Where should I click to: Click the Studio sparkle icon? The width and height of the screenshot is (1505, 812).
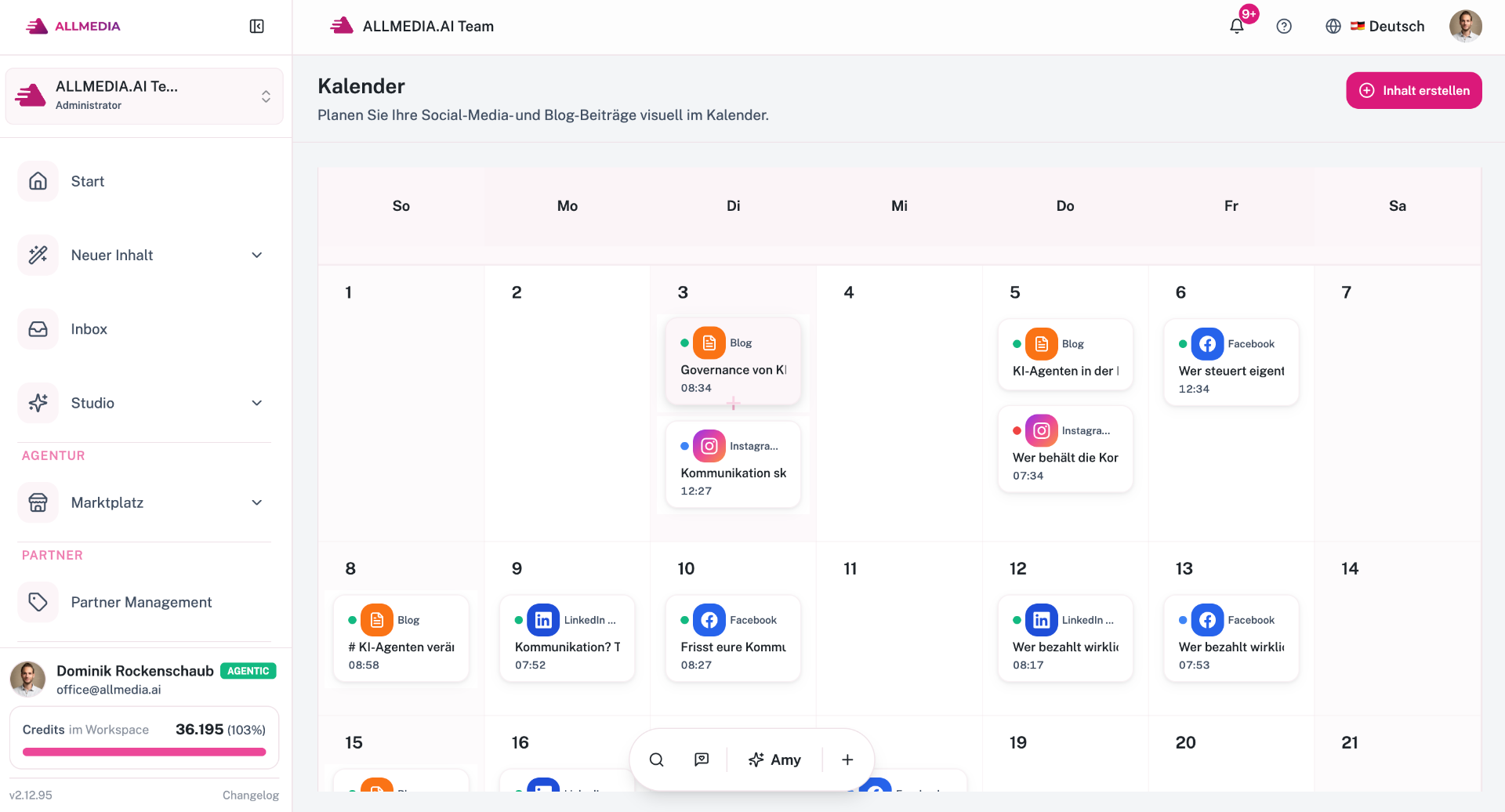tap(38, 403)
